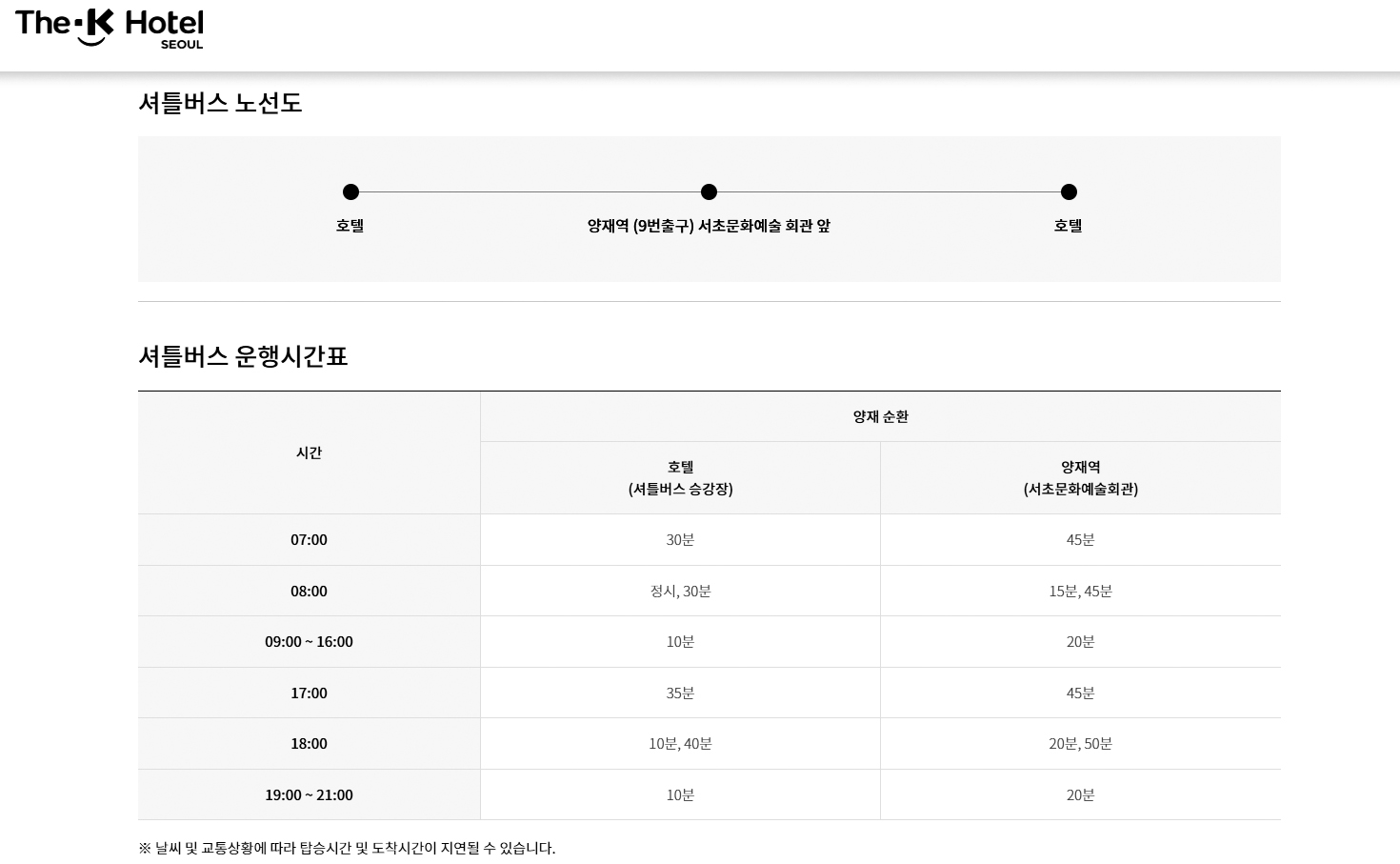The height and width of the screenshot is (864, 1400).
Task: Select the 양재역 (서초문화예술회관) column header
Action: pos(1080,477)
